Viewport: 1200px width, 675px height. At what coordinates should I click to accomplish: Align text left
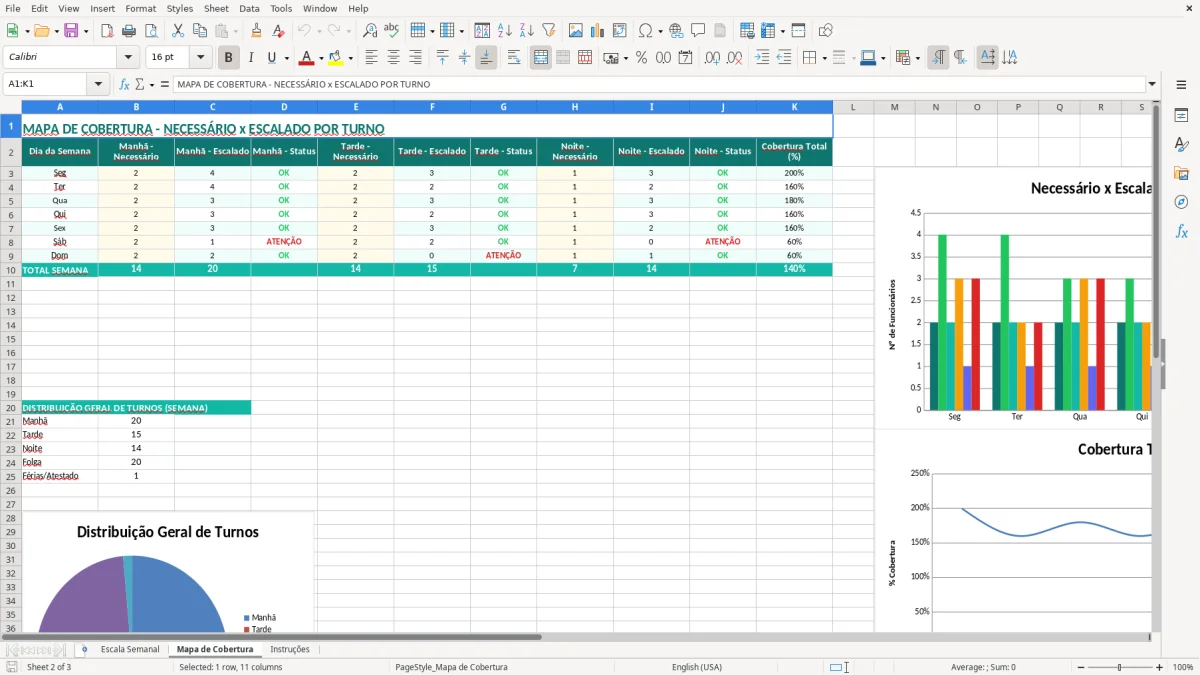(x=371, y=58)
